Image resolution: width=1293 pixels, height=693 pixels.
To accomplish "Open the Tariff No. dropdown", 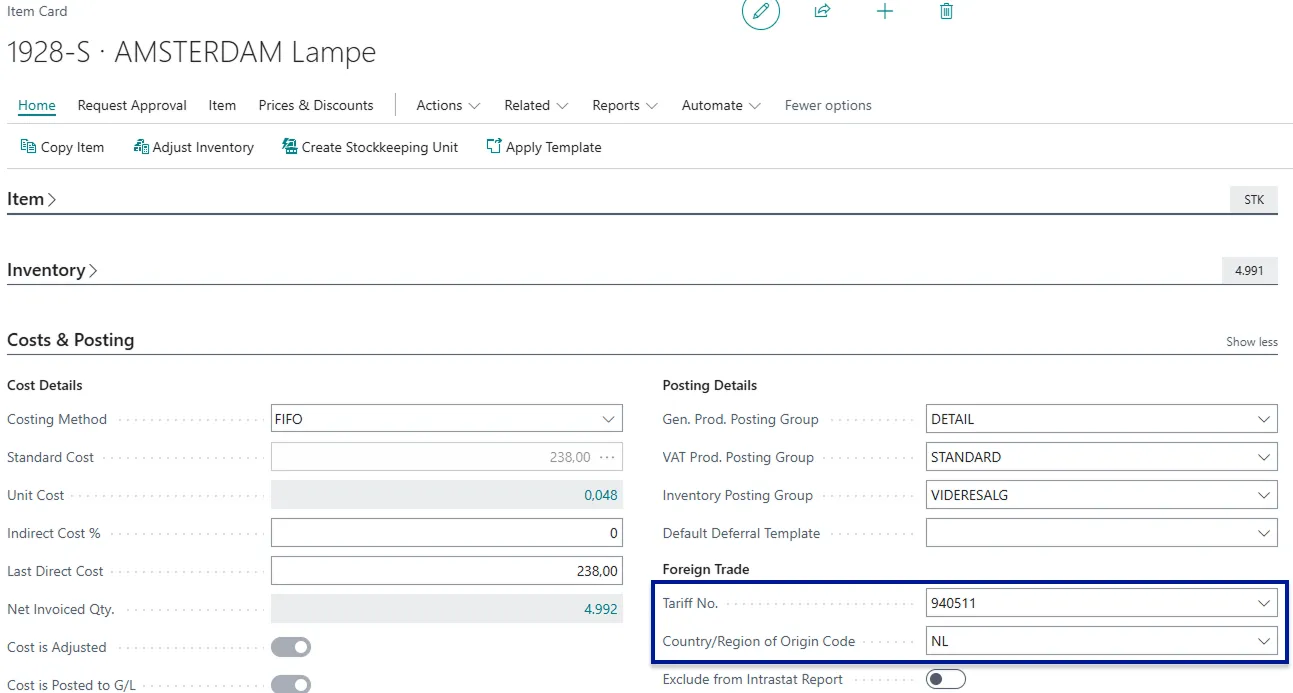I will [1263, 604].
